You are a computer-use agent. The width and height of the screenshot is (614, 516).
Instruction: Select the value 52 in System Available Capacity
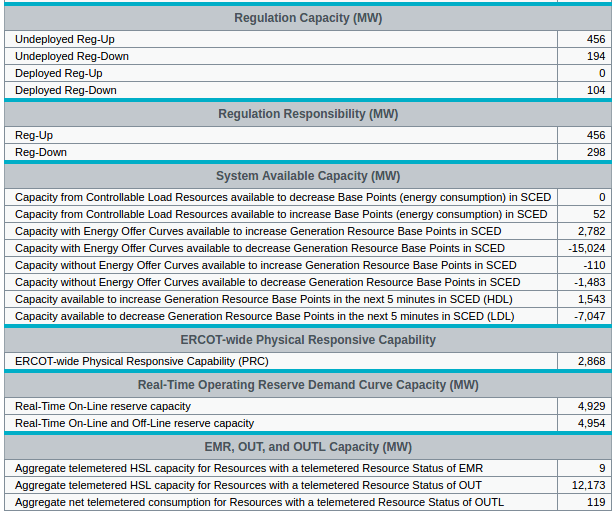[599, 215]
